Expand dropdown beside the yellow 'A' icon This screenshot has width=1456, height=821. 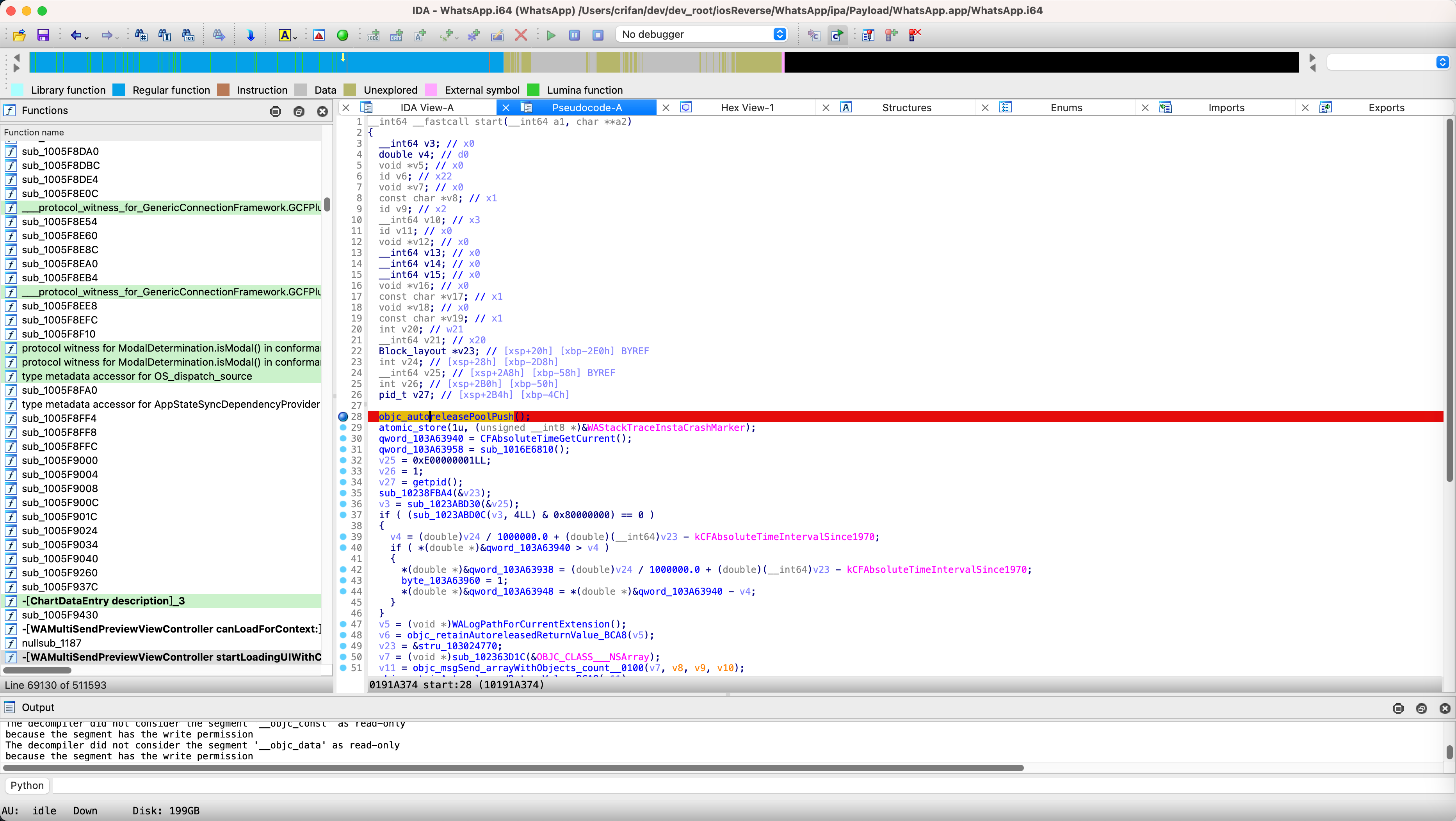(295, 37)
